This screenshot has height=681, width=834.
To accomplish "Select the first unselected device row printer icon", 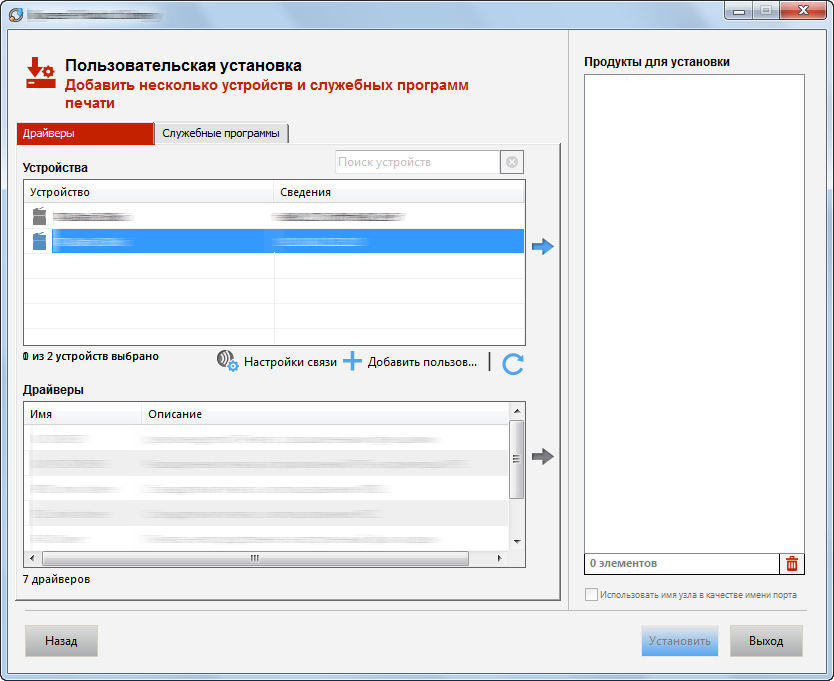I will point(39,216).
